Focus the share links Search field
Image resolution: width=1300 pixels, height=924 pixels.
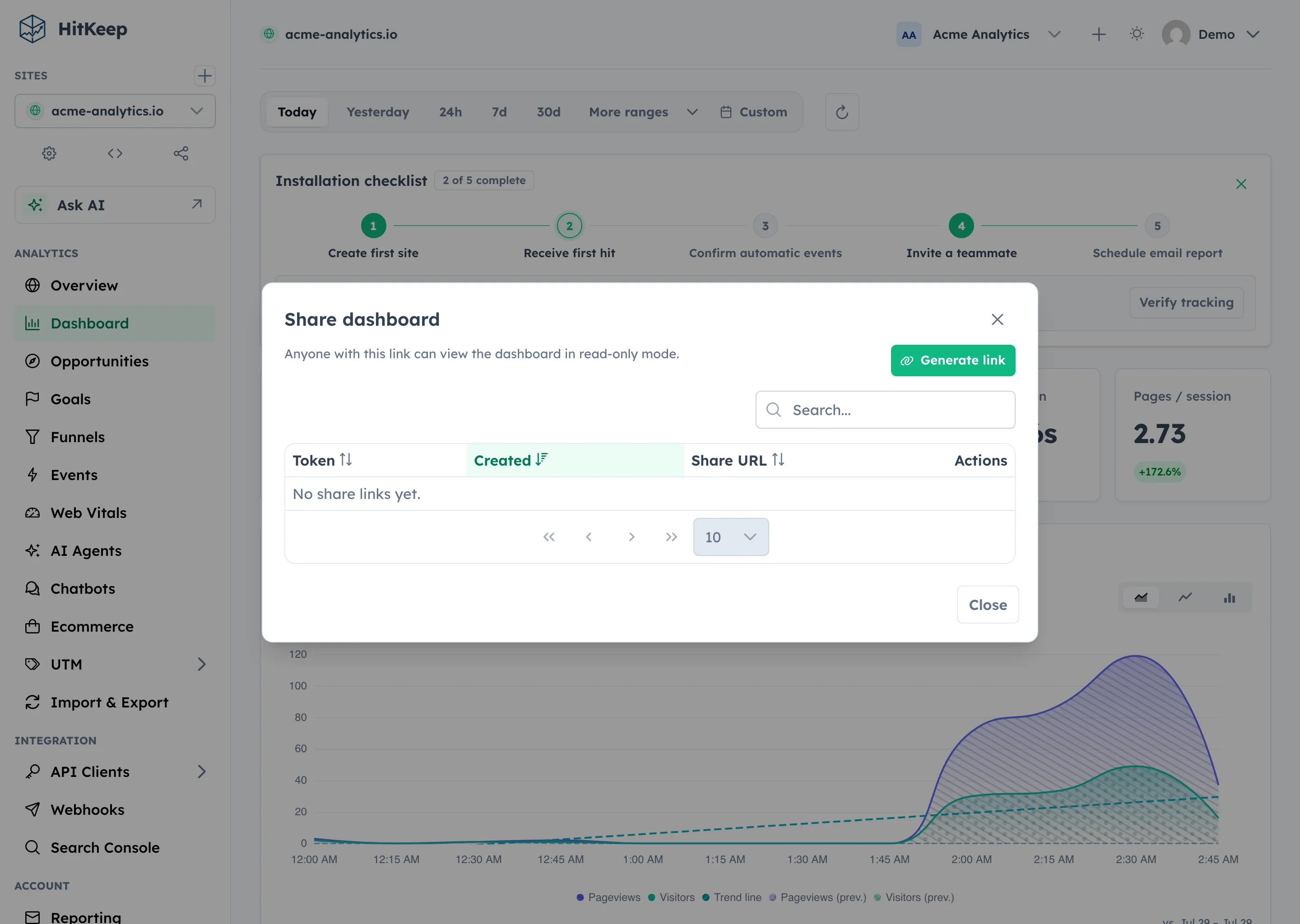pyautogui.click(x=885, y=410)
